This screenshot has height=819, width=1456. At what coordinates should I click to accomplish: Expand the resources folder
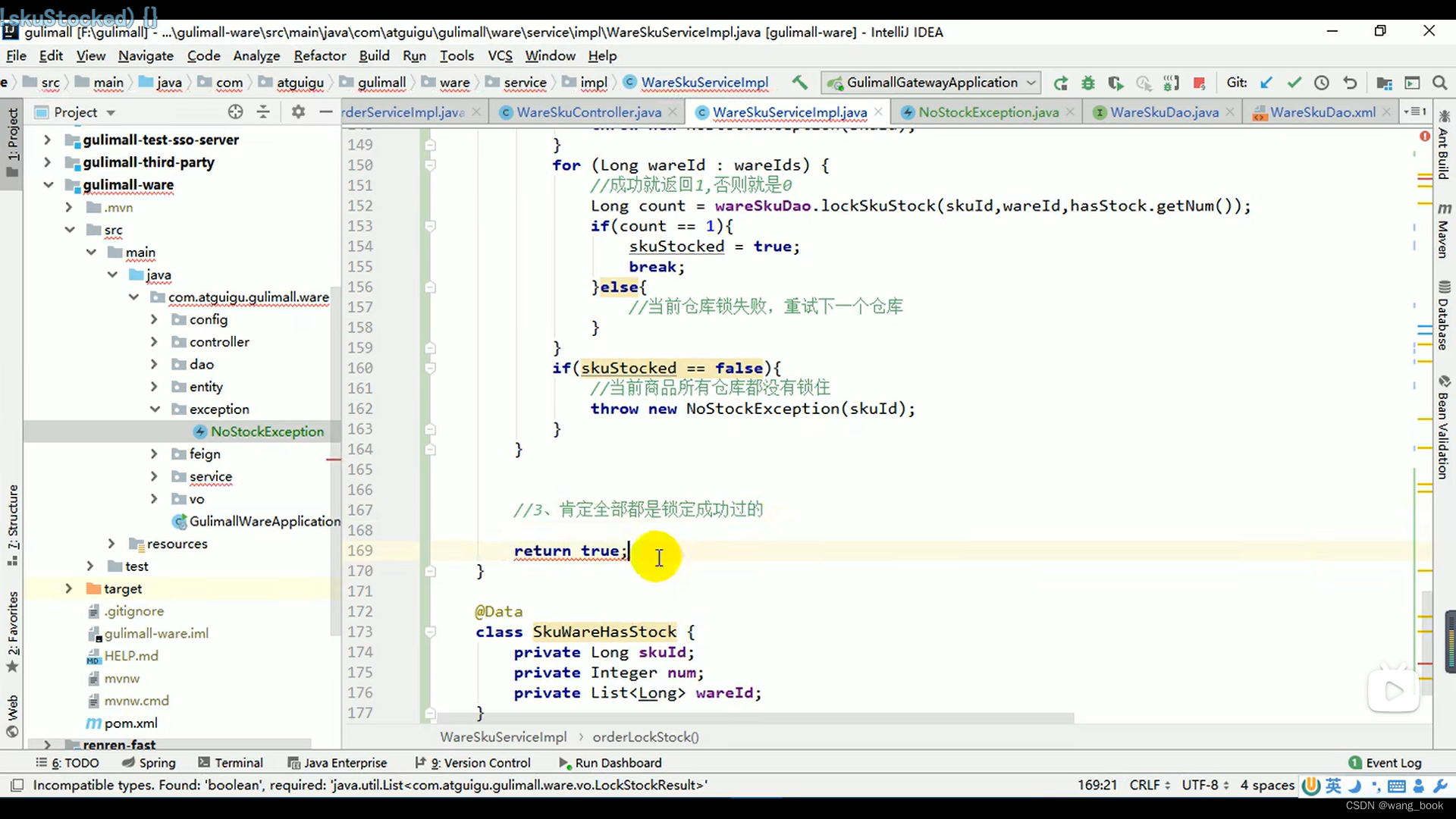click(111, 544)
